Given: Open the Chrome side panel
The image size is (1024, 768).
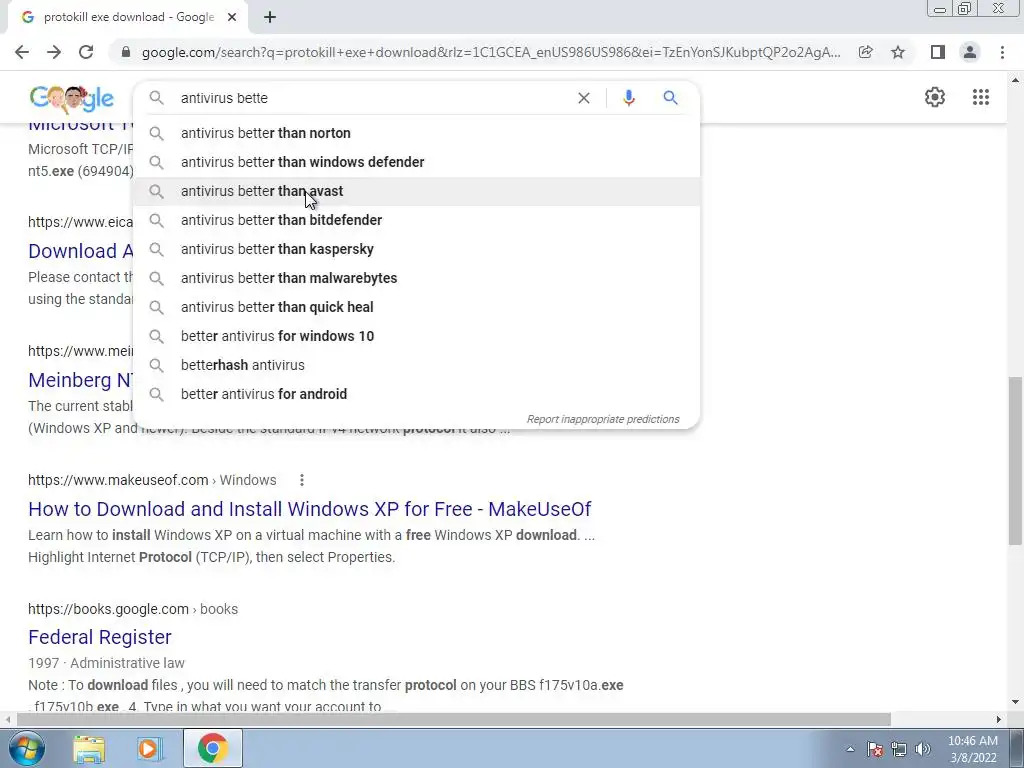Looking at the screenshot, I should 938,52.
